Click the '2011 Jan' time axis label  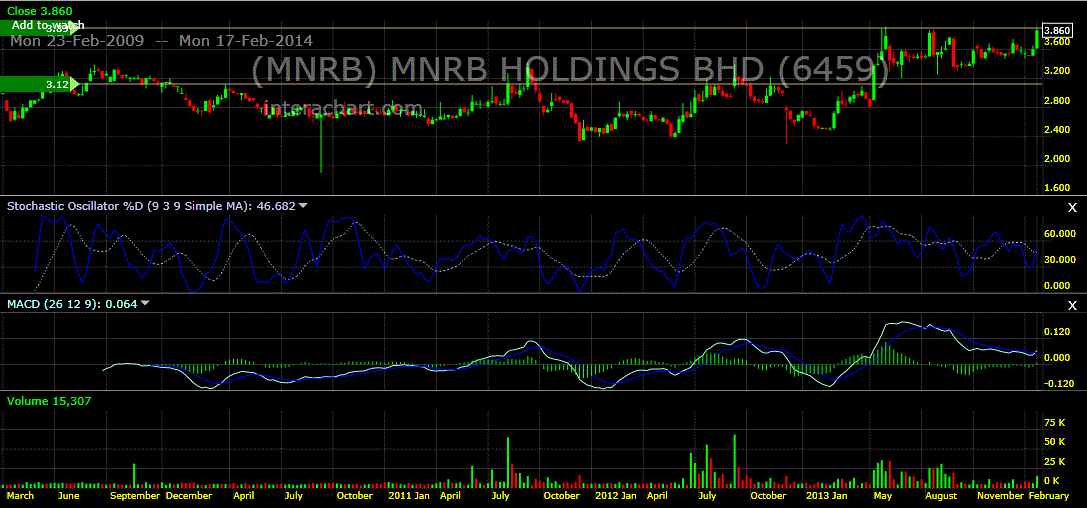[x=407, y=496]
